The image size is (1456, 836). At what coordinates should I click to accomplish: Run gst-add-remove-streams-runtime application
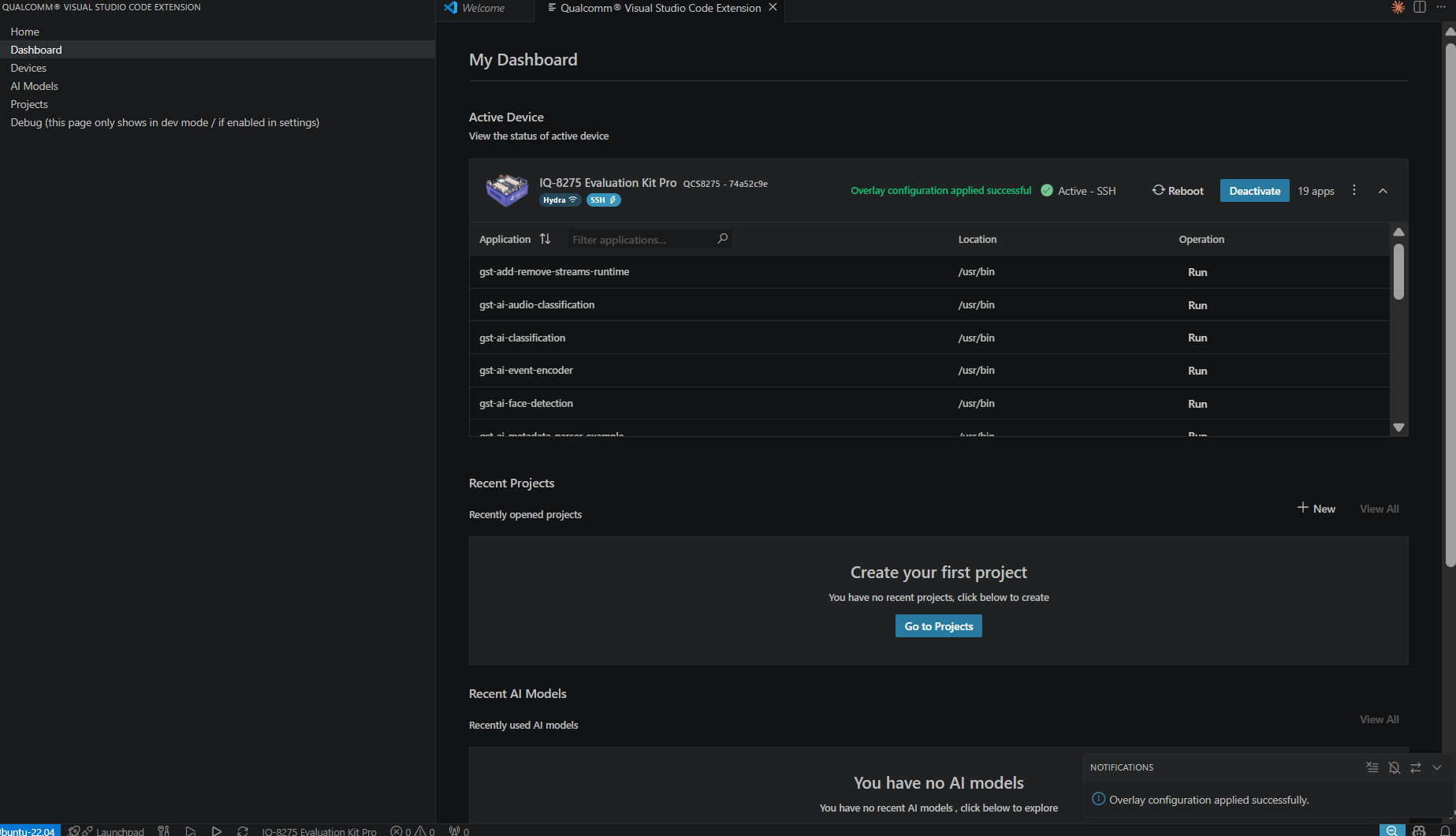[x=1197, y=272]
